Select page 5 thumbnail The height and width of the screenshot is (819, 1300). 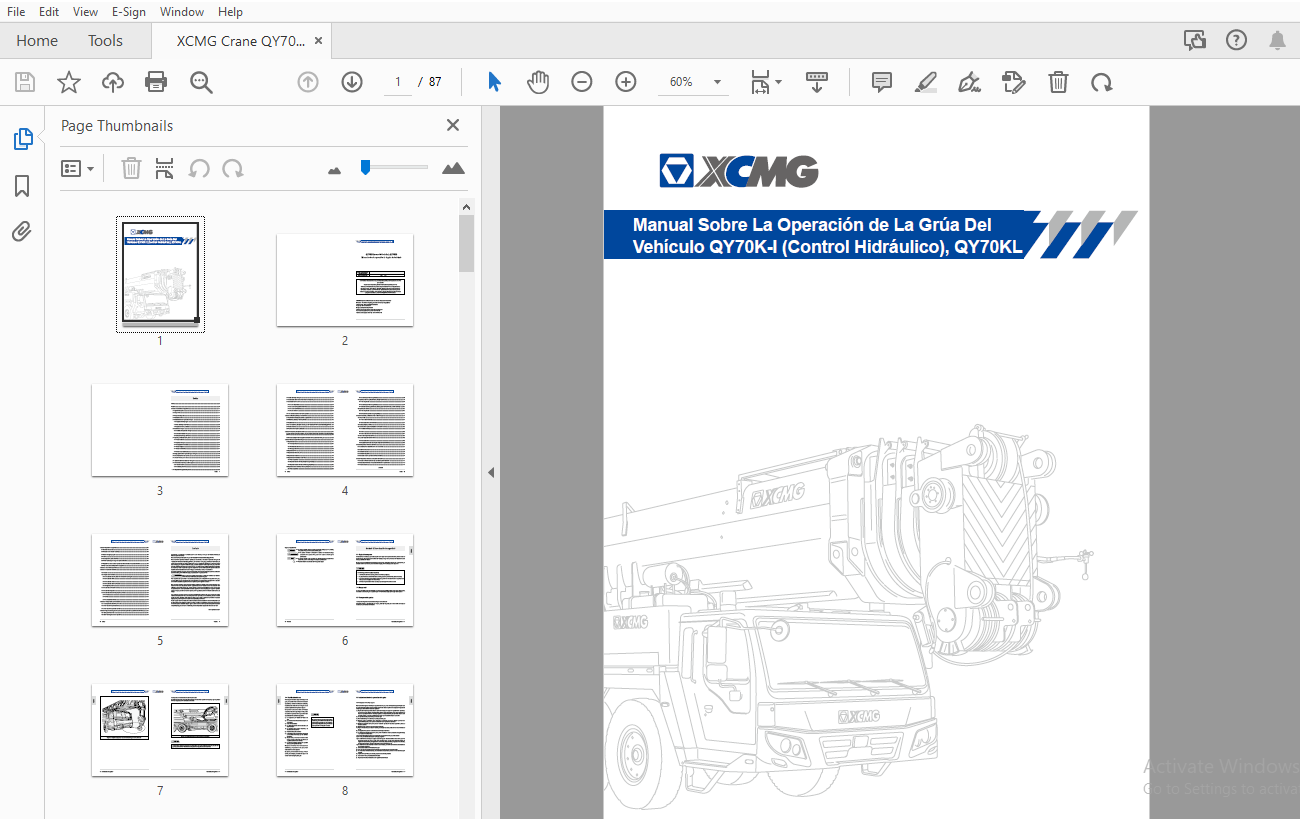[x=160, y=580]
